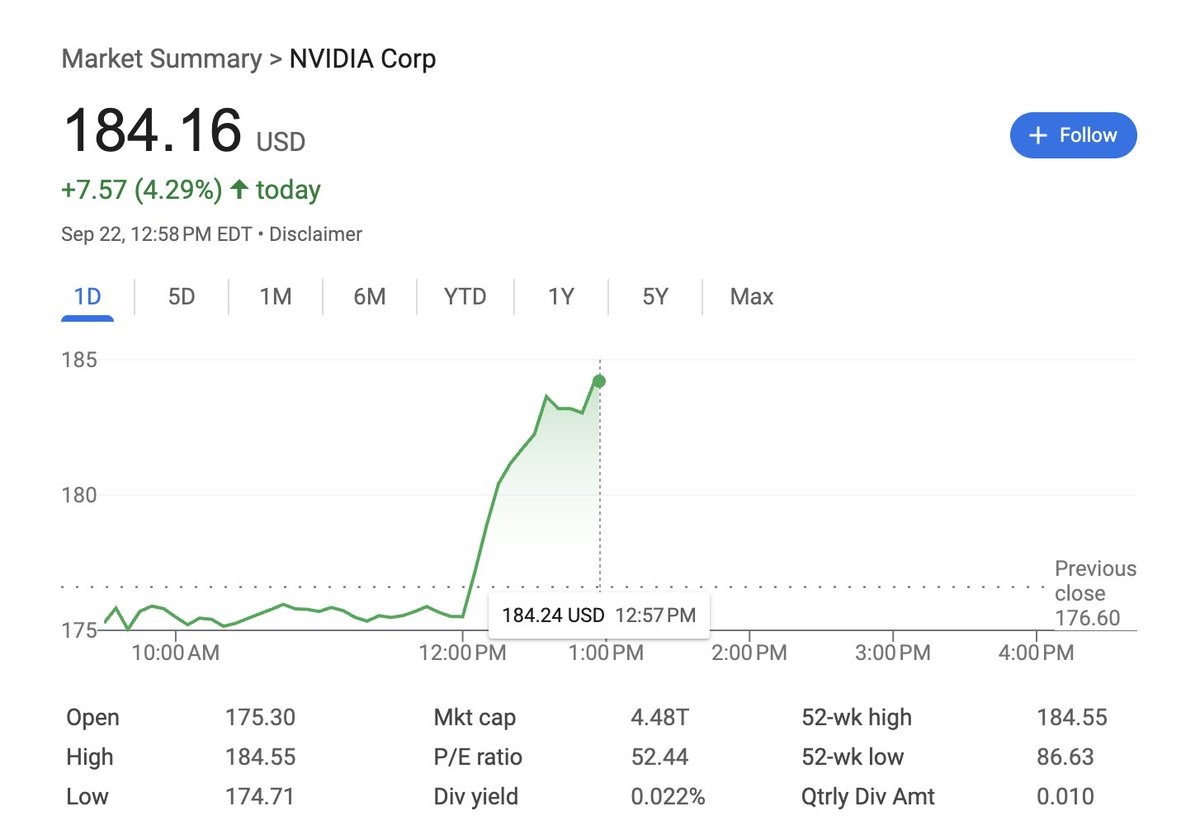Click the Follow button

pyautogui.click(x=1073, y=135)
